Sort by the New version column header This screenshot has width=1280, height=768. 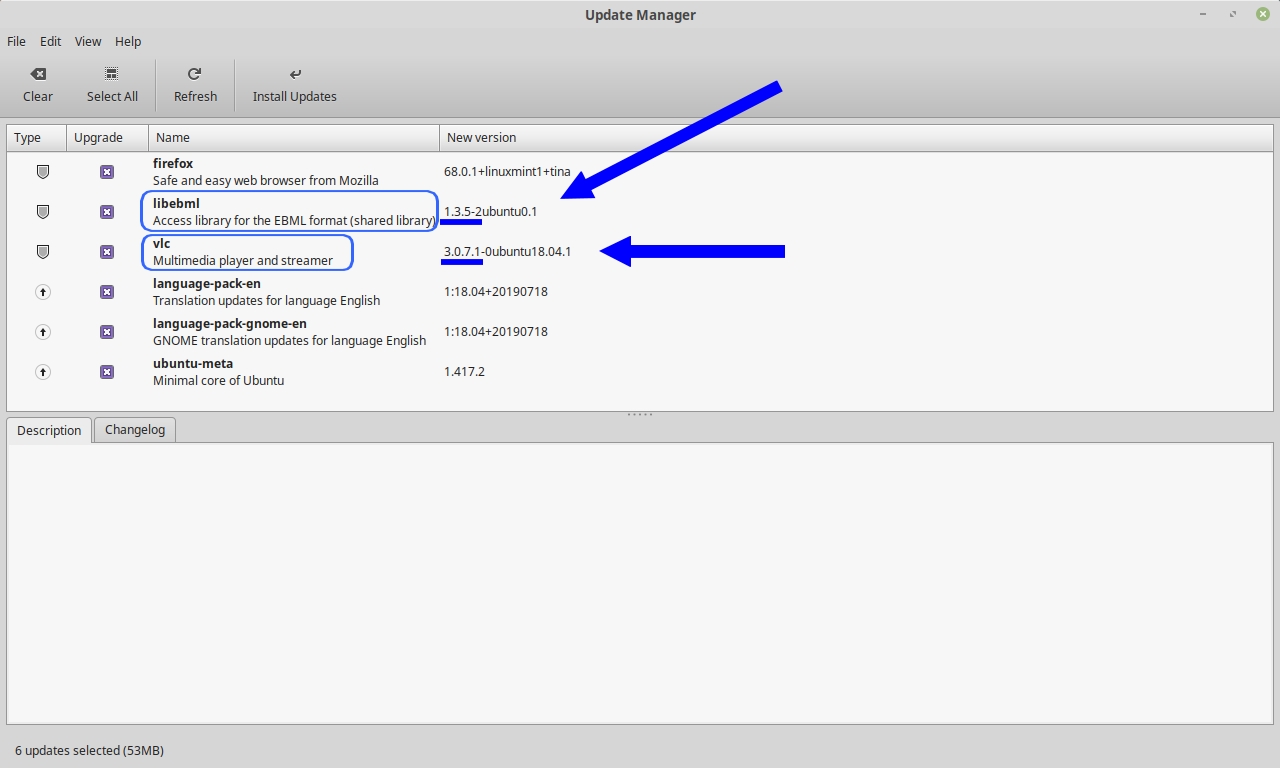(856, 137)
